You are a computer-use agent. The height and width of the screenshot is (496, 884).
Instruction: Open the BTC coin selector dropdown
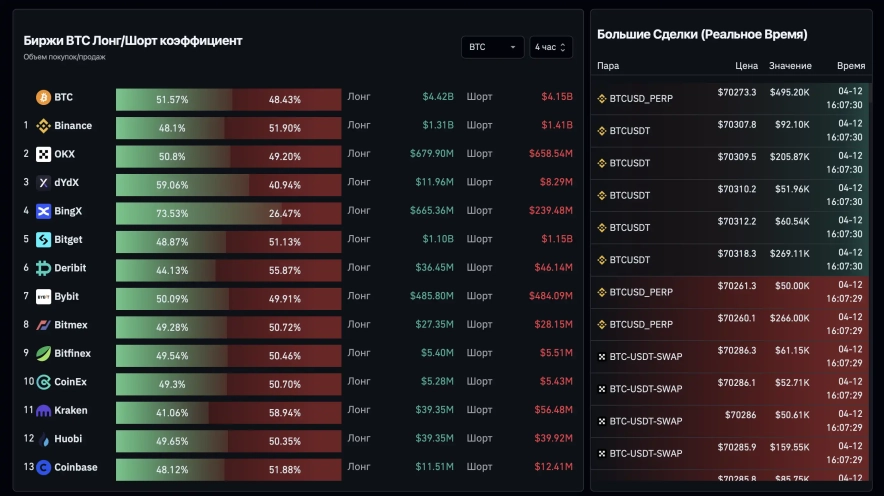(x=492, y=47)
